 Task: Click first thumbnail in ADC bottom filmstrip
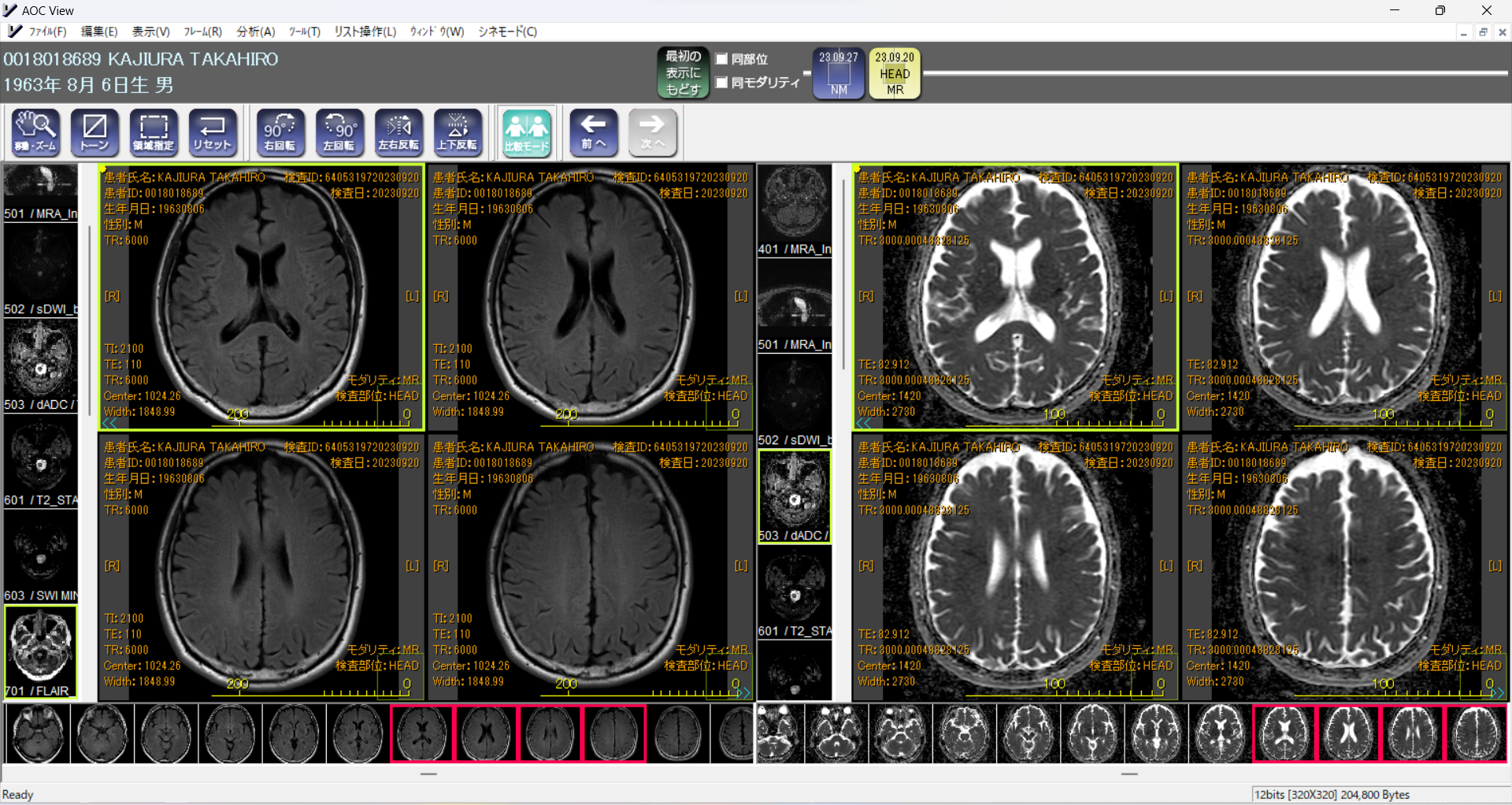[x=779, y=733]
